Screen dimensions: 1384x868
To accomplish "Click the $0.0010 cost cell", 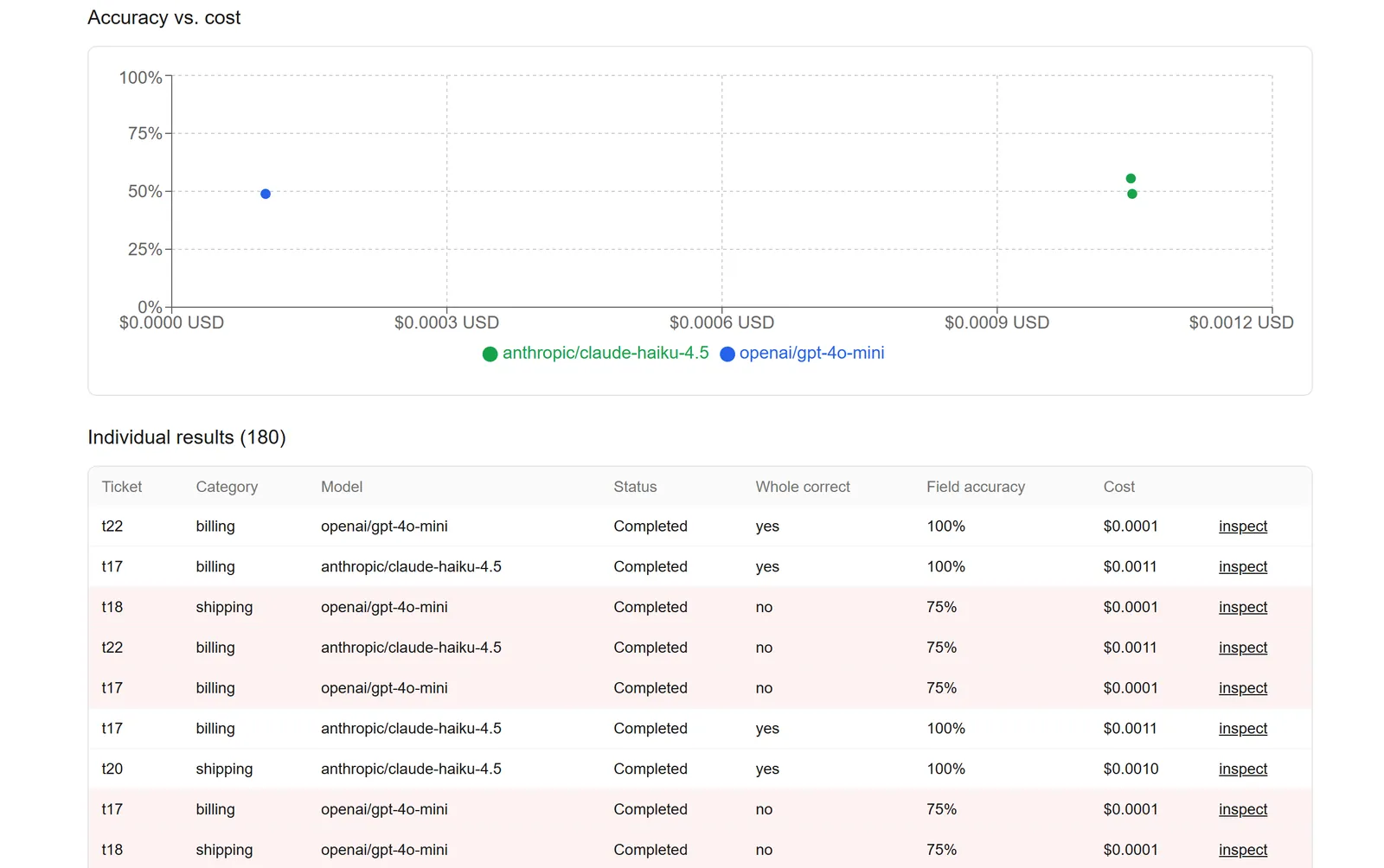I will point(1131,769).
